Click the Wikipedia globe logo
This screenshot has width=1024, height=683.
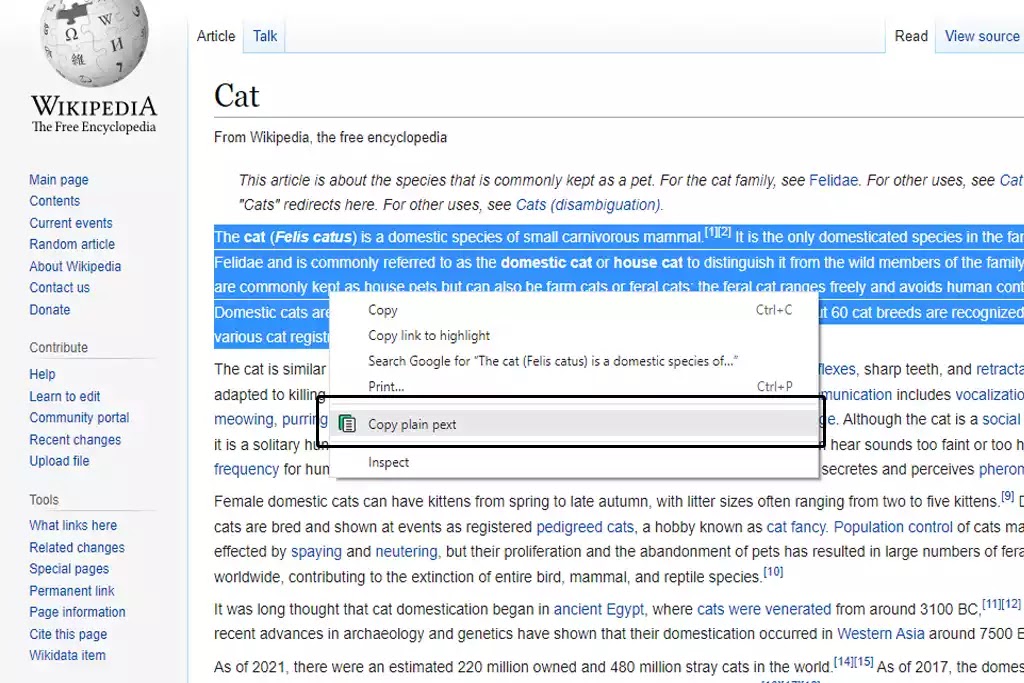(94, 43)
